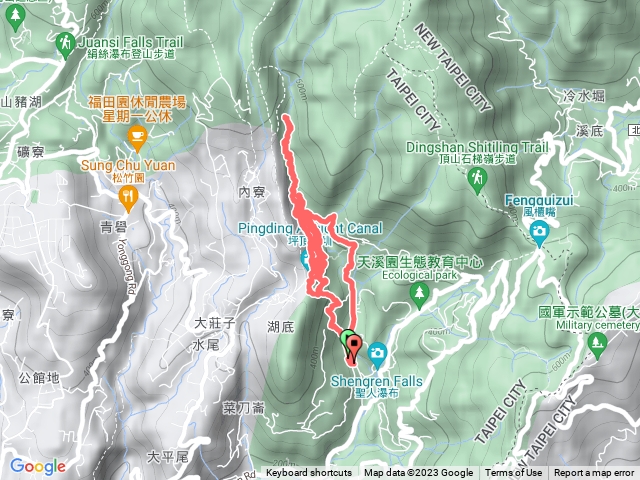Viewport: 640px width, 480px height.
Task: Click the green tree marker in top-left corner
Action: tap(16, 17)
